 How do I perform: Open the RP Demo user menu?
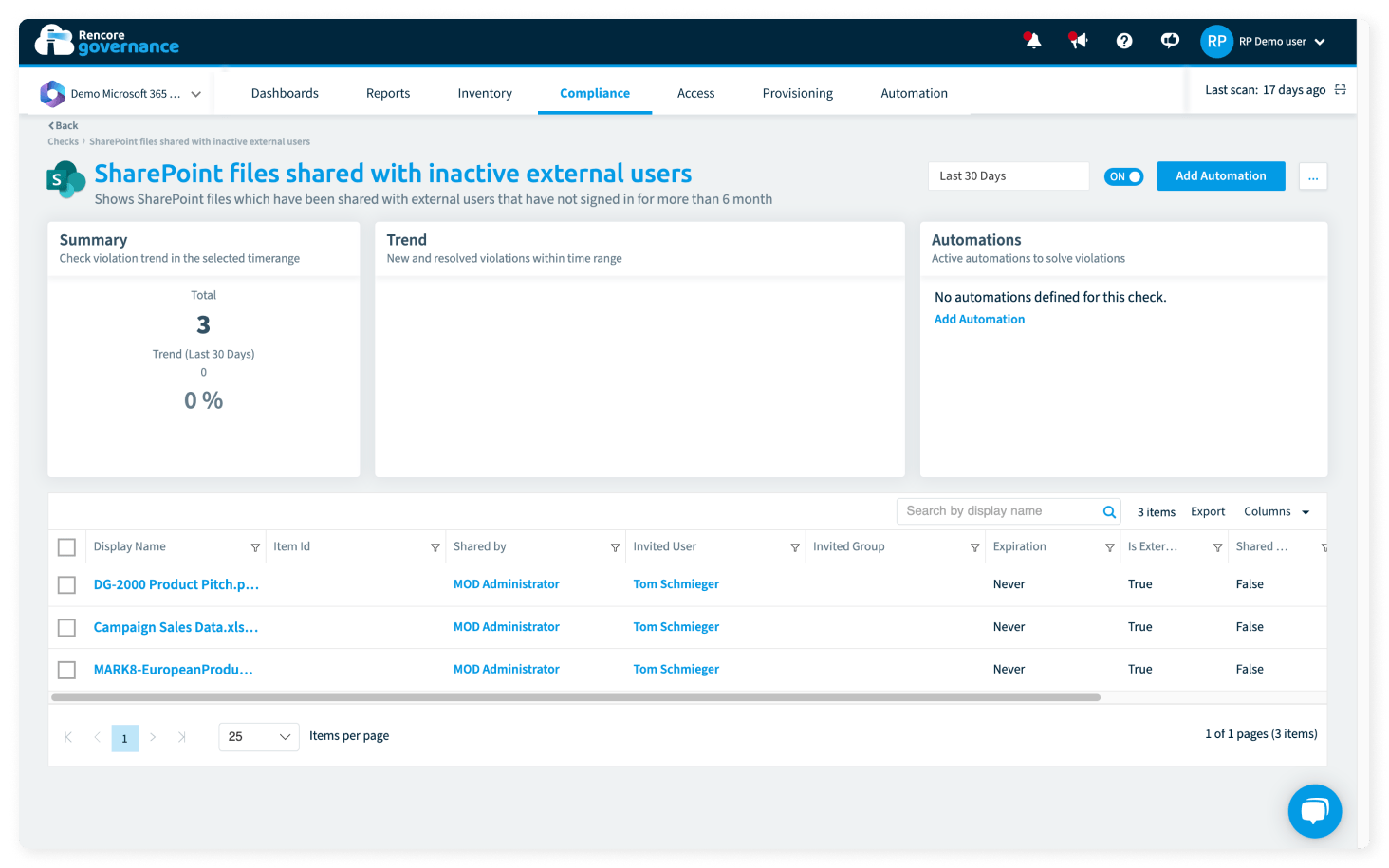(x=1282, y=42)
